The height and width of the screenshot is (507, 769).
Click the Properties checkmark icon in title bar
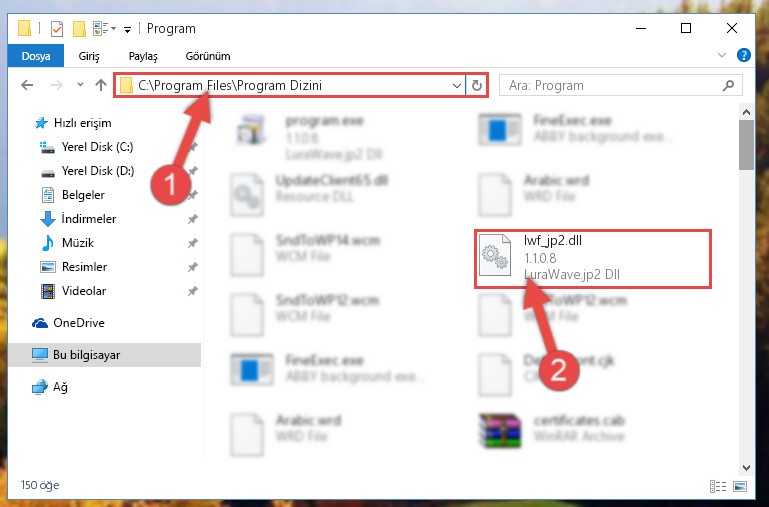57,28
